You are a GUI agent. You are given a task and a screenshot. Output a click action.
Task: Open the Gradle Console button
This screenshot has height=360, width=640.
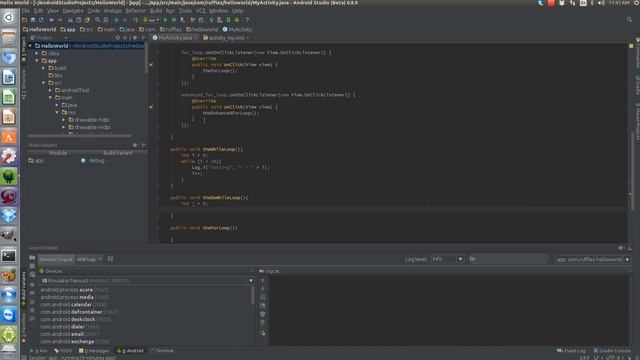[612, 351]
